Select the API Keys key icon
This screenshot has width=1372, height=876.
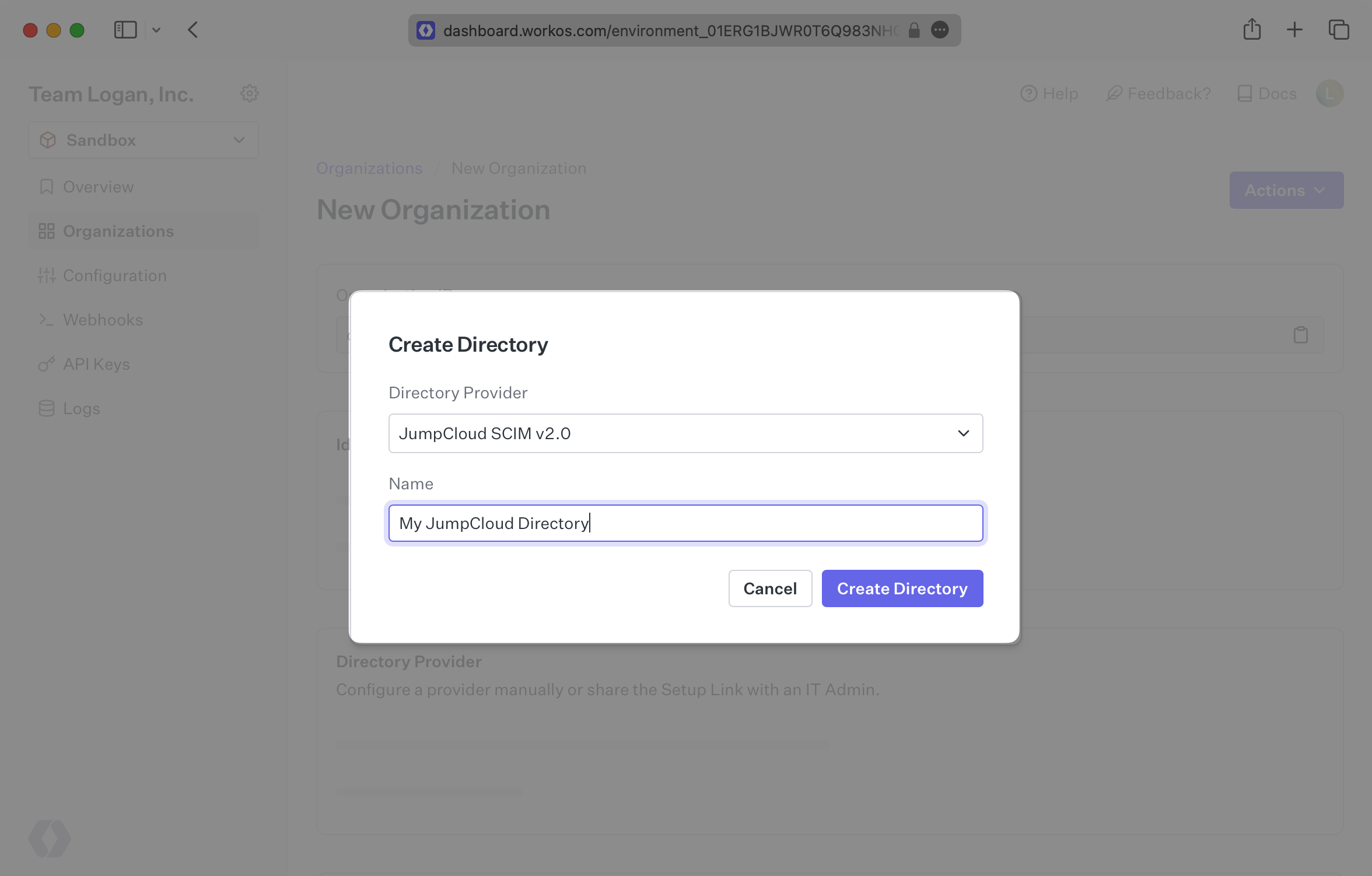47,363
